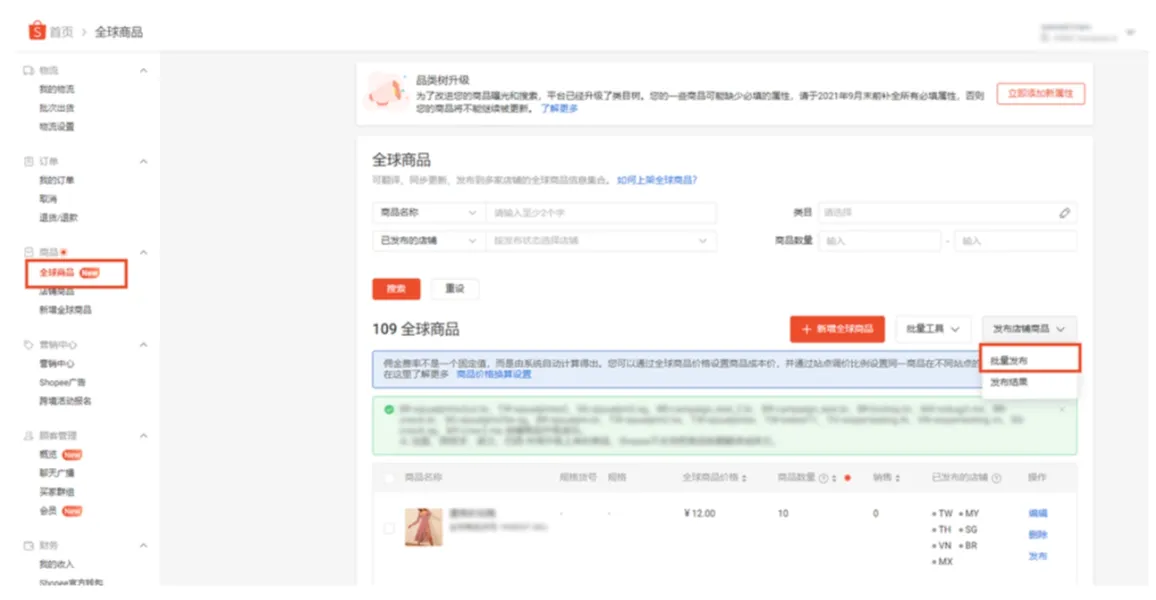This screenshot has height=600, width=1156.
Task: Collapse the 物流 sidebar section
Action: coord(142,69)
